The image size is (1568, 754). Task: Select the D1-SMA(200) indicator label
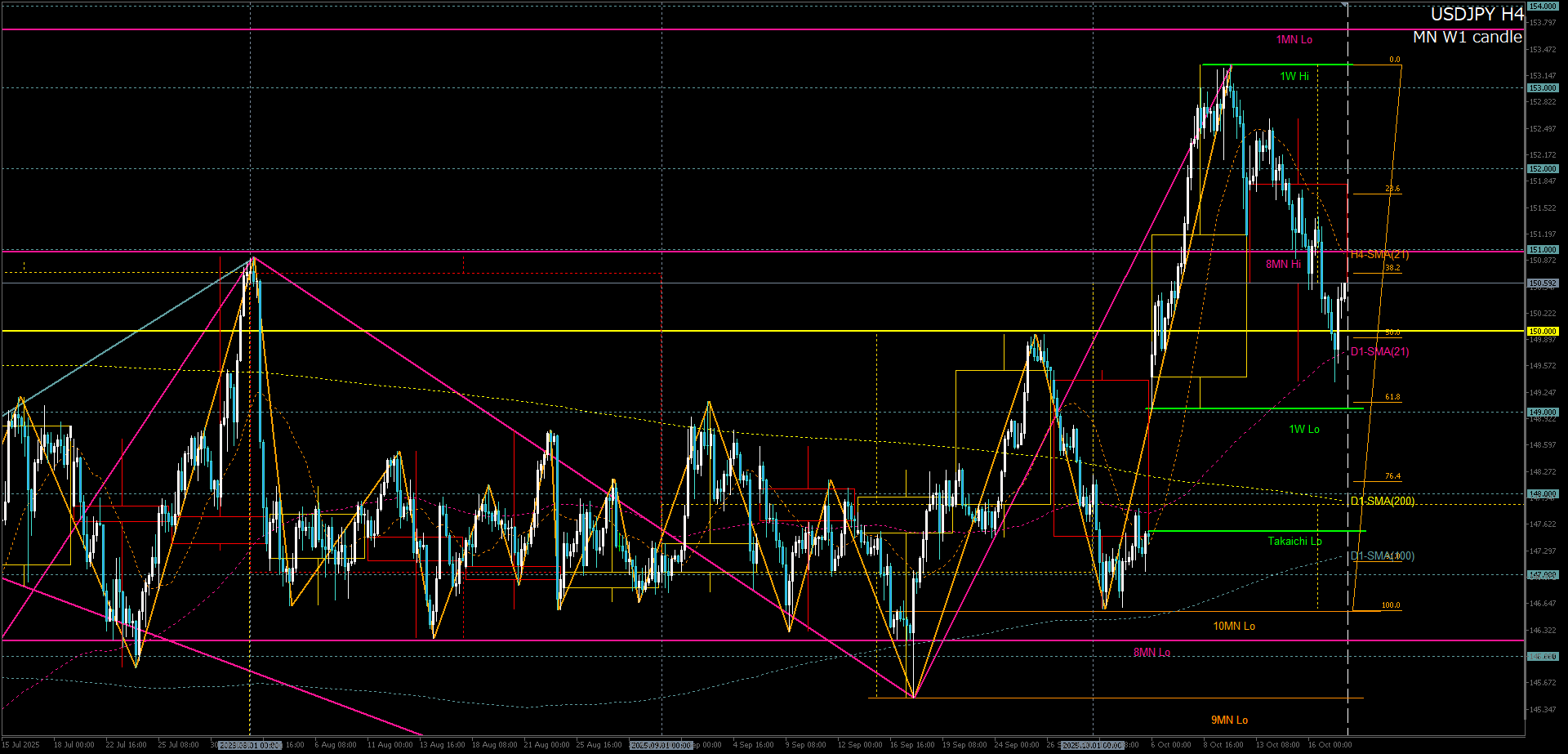[1382, 501]
